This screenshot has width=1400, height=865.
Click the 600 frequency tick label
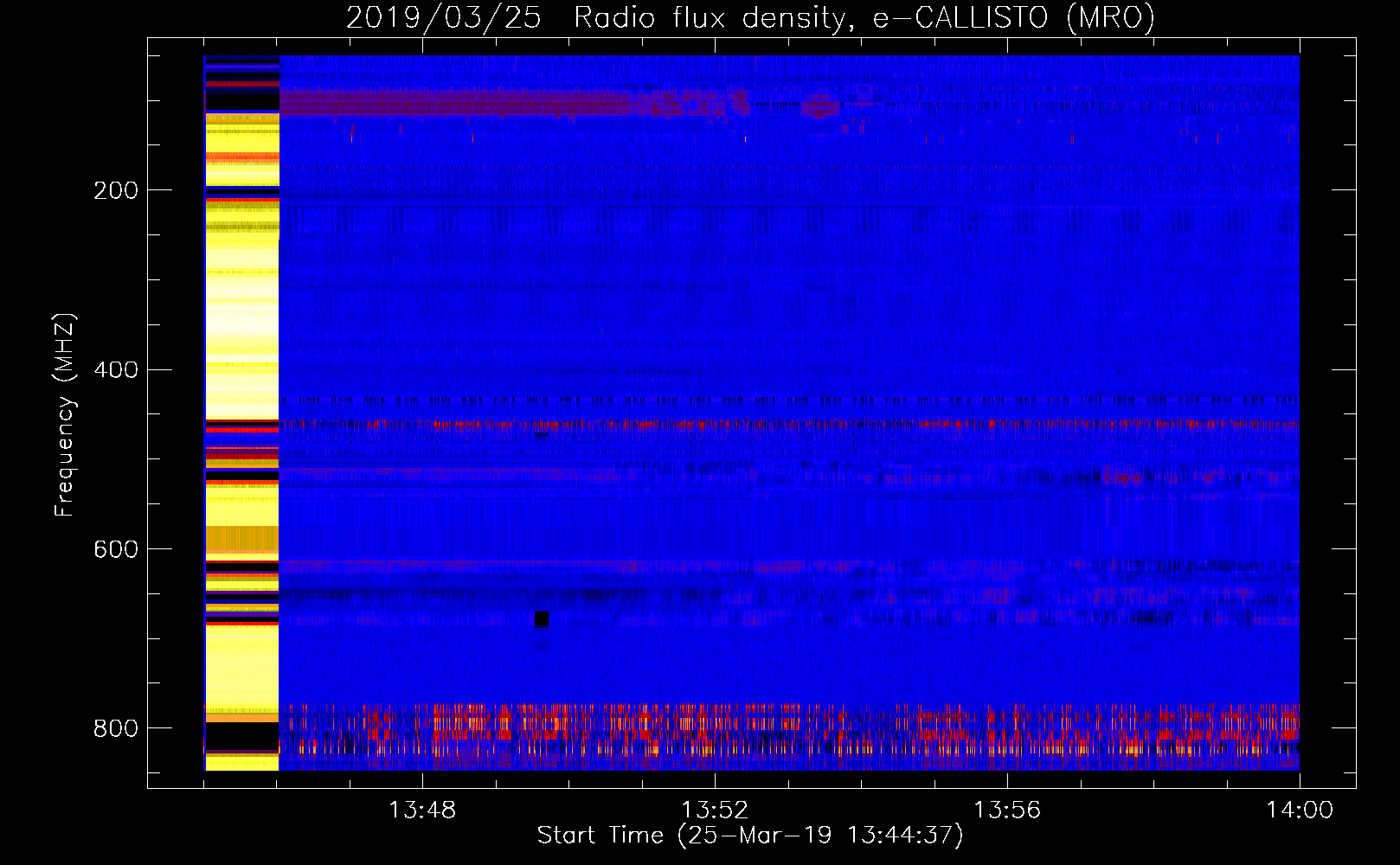coord(116,549)
